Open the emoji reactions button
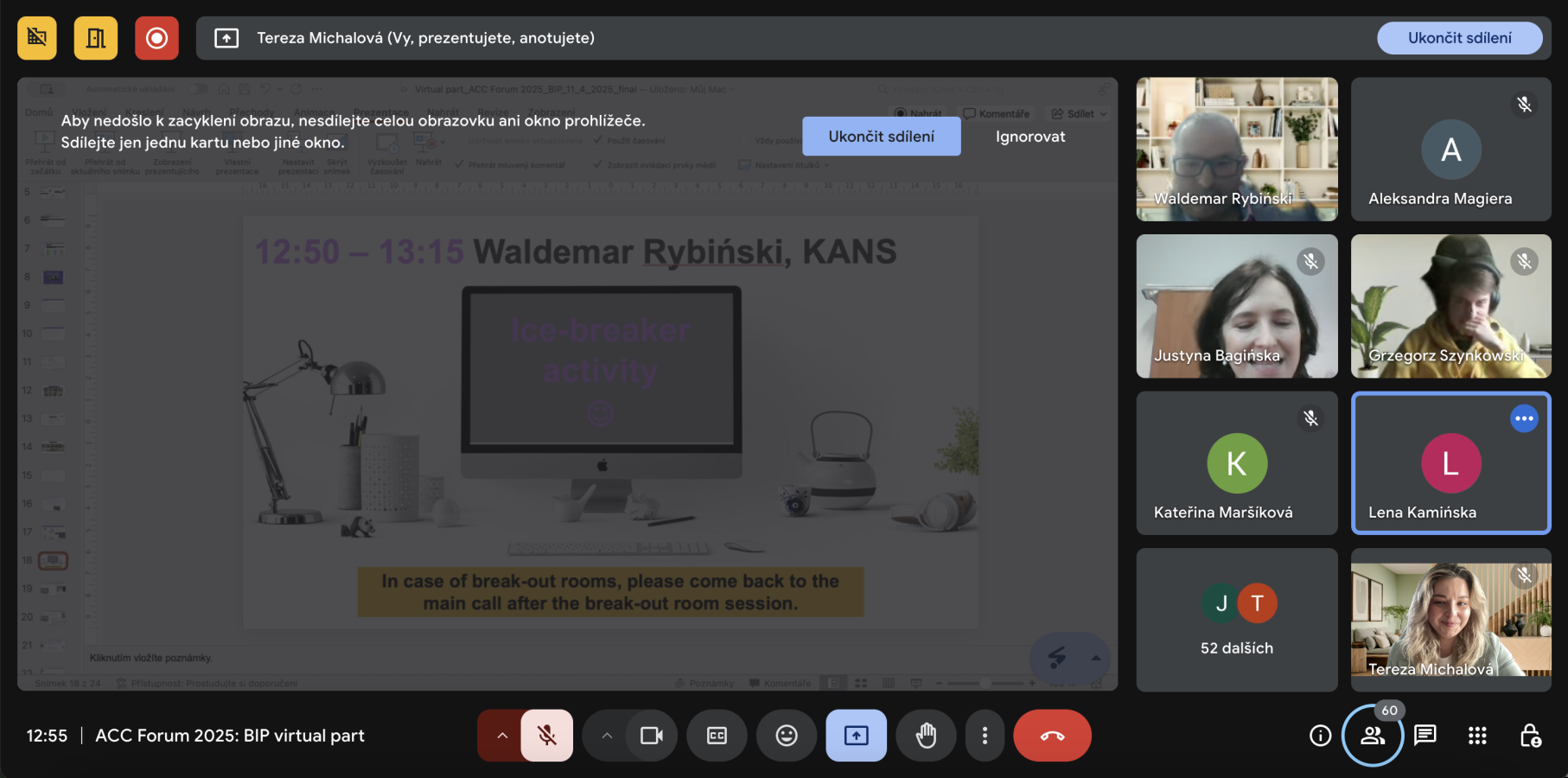This screenshot has height=778, width=1568. click(786, 736)
